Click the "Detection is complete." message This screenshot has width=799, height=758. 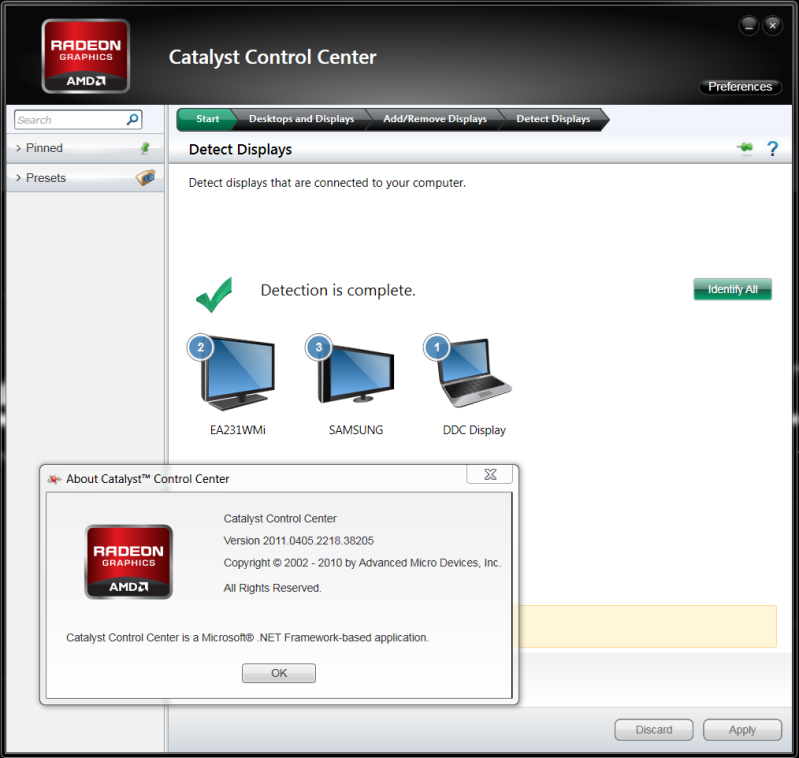click(x=338, y=290)
